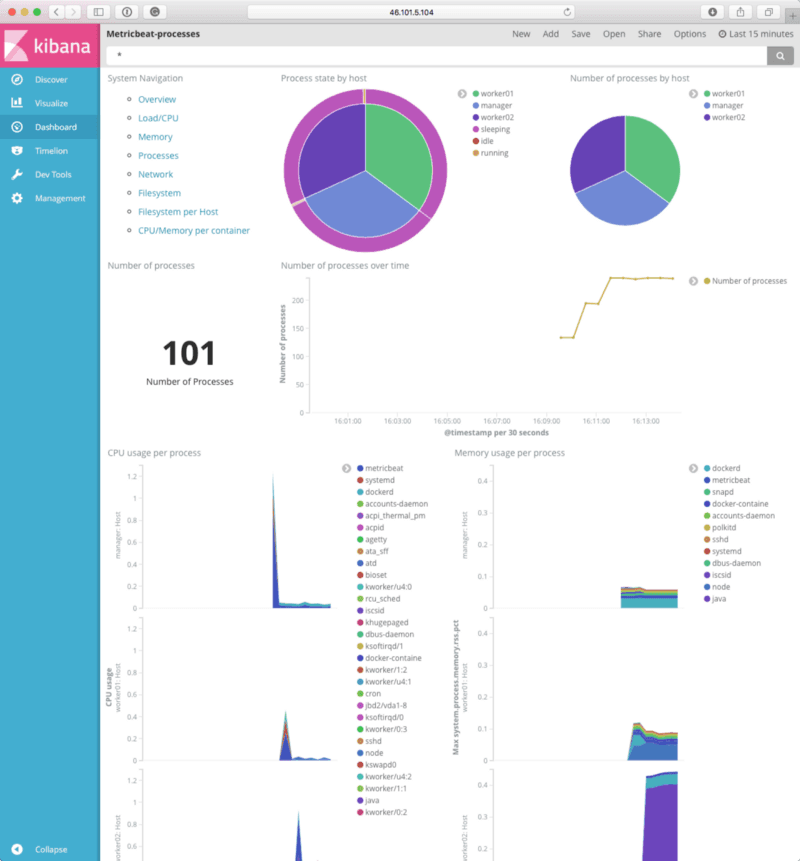Click the Safari reload page icon
The height and width of the screenshot is (861, 800).
tap(568, 12)
